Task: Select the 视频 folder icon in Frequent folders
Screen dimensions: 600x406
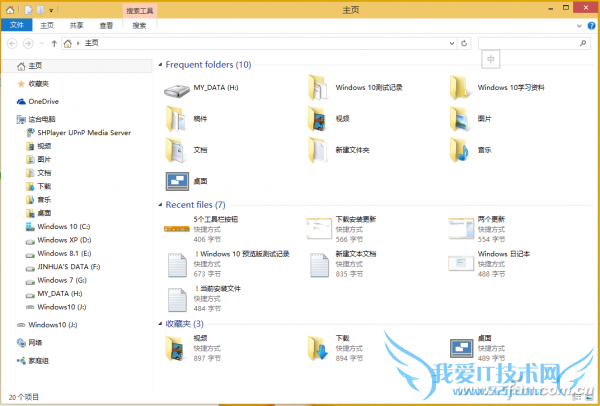Action: [318, 119]
